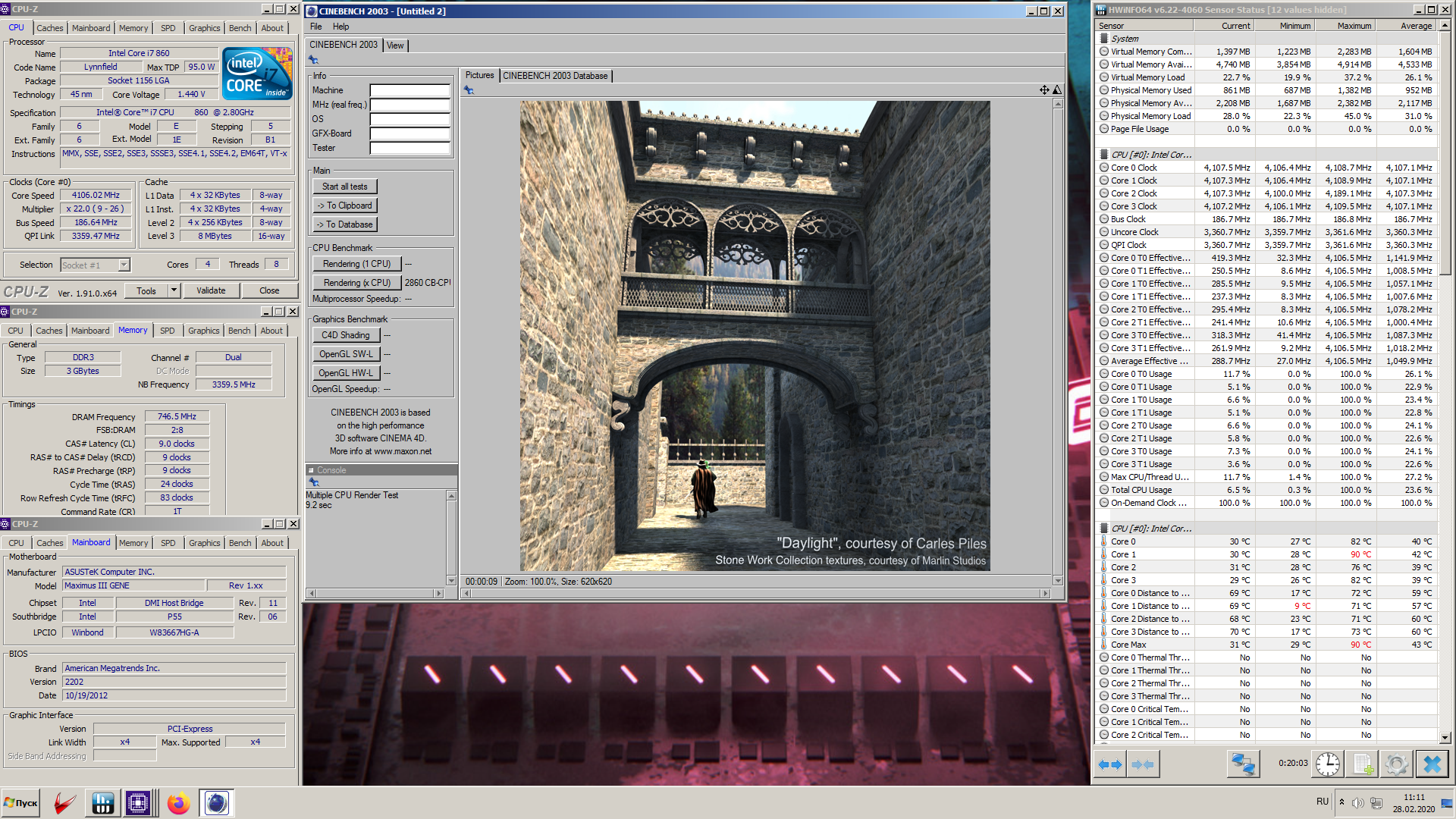Click the RU language indicator
The width and height of the screenshot is (1456, 819).
pos(1323,802)
